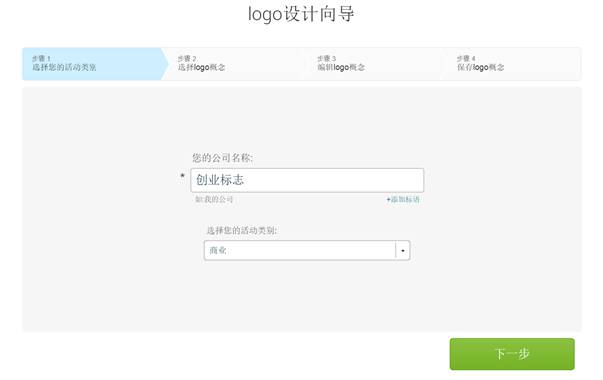The height and width of the screenshot is (380, 603).
Task: Click the 创业标志 text in the input
Action: tap(220, 180)
